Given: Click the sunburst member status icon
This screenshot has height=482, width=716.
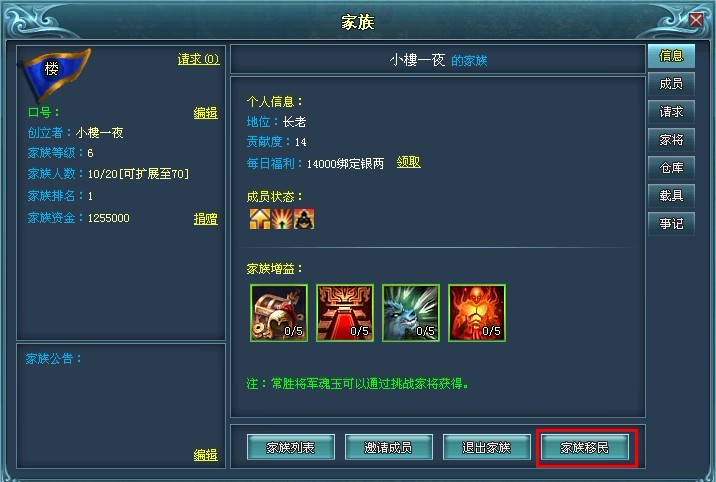Looking at the screenshot, I should pyautogui.click(x=282, y=219).
